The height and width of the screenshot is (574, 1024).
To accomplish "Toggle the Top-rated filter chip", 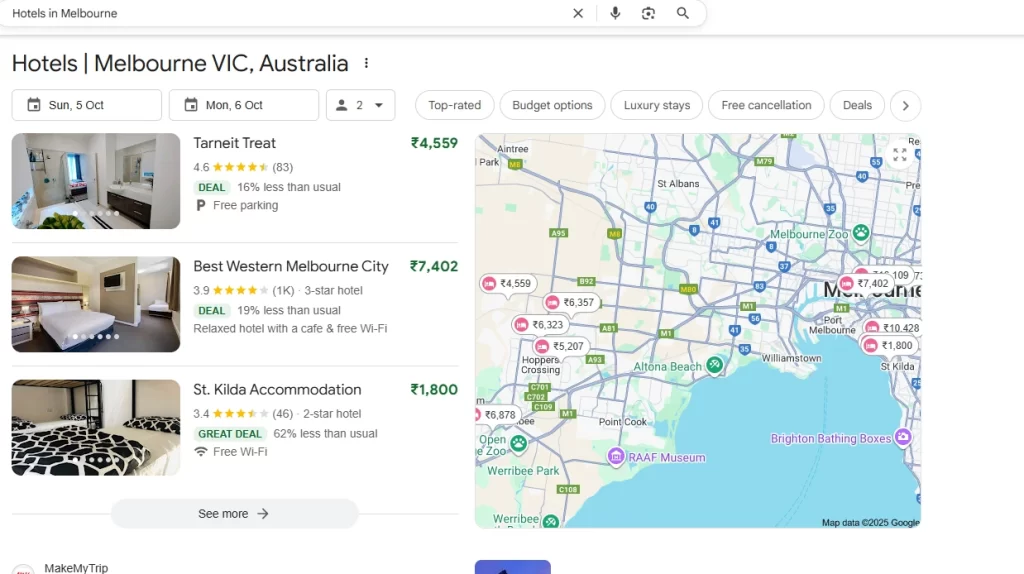I will click(454, 105).
